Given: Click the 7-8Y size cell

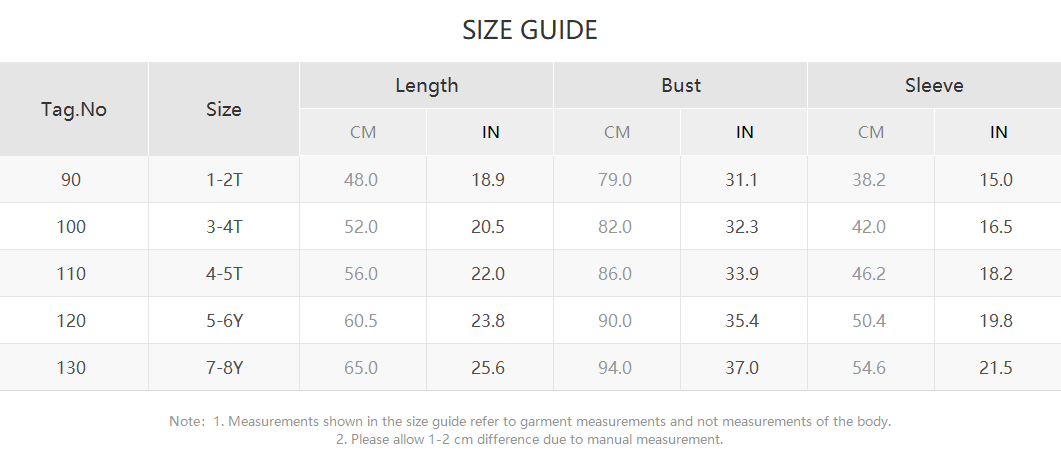Looking at the screenshot, I should [224, 368].
